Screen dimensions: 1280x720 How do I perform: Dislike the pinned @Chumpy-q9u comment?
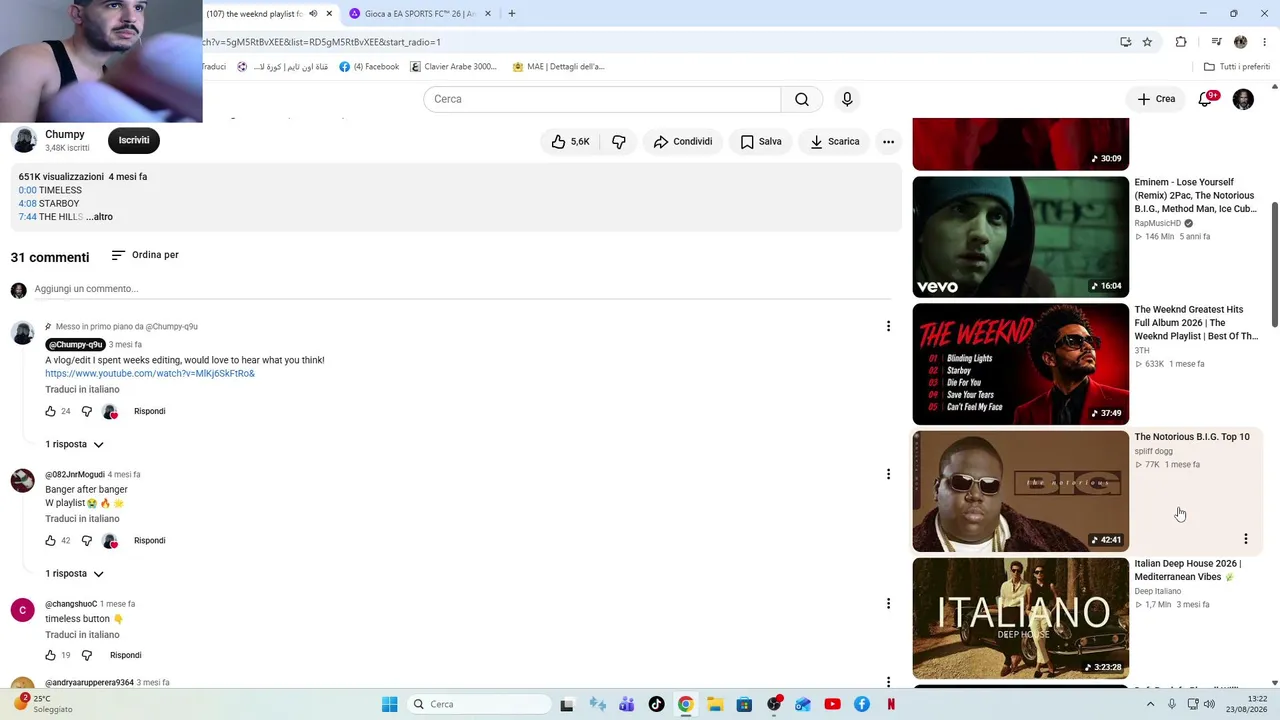(87, 411)
